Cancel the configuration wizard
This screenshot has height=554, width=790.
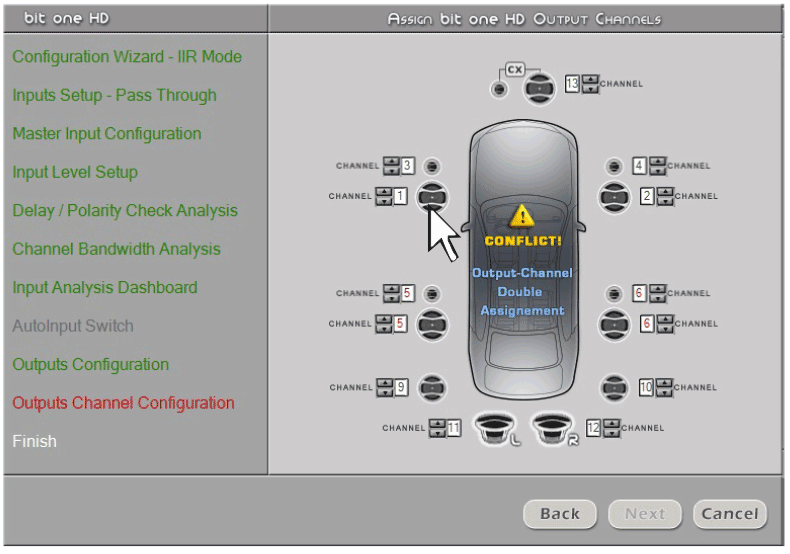click(x=730, y=514)
